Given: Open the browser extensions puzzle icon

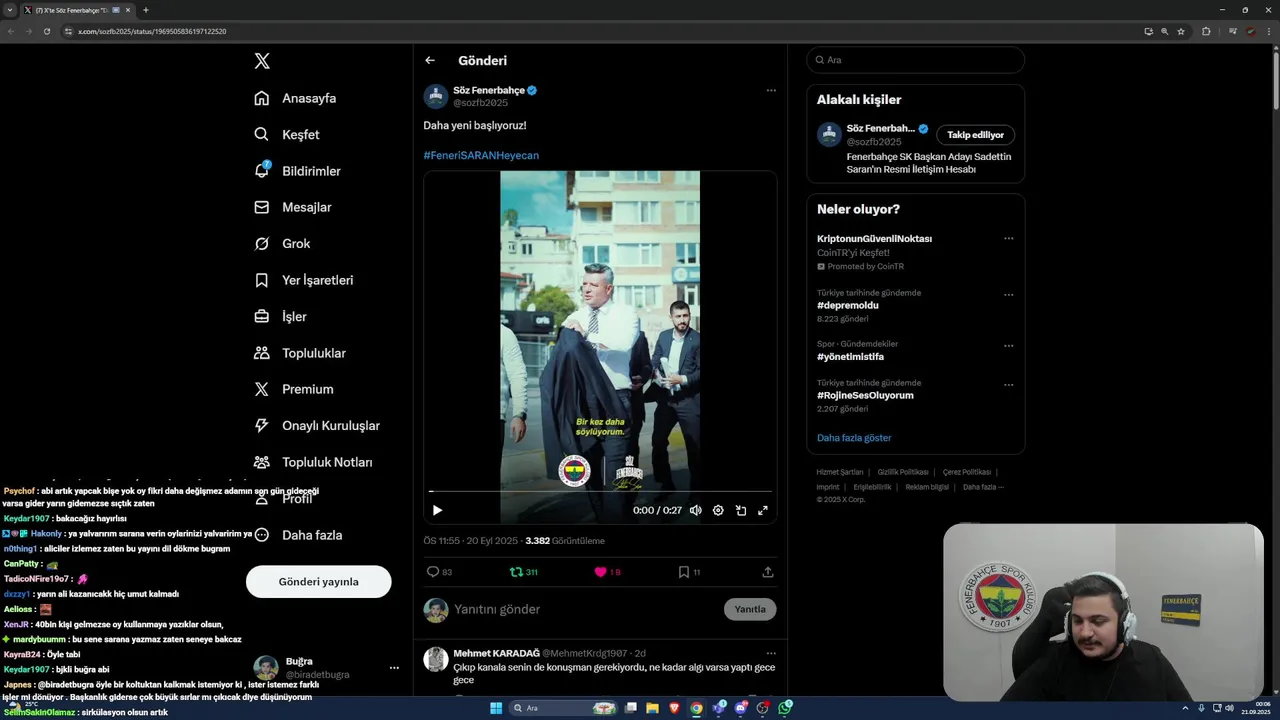Looking at the screenshot, I should (x=1206, y=31).
